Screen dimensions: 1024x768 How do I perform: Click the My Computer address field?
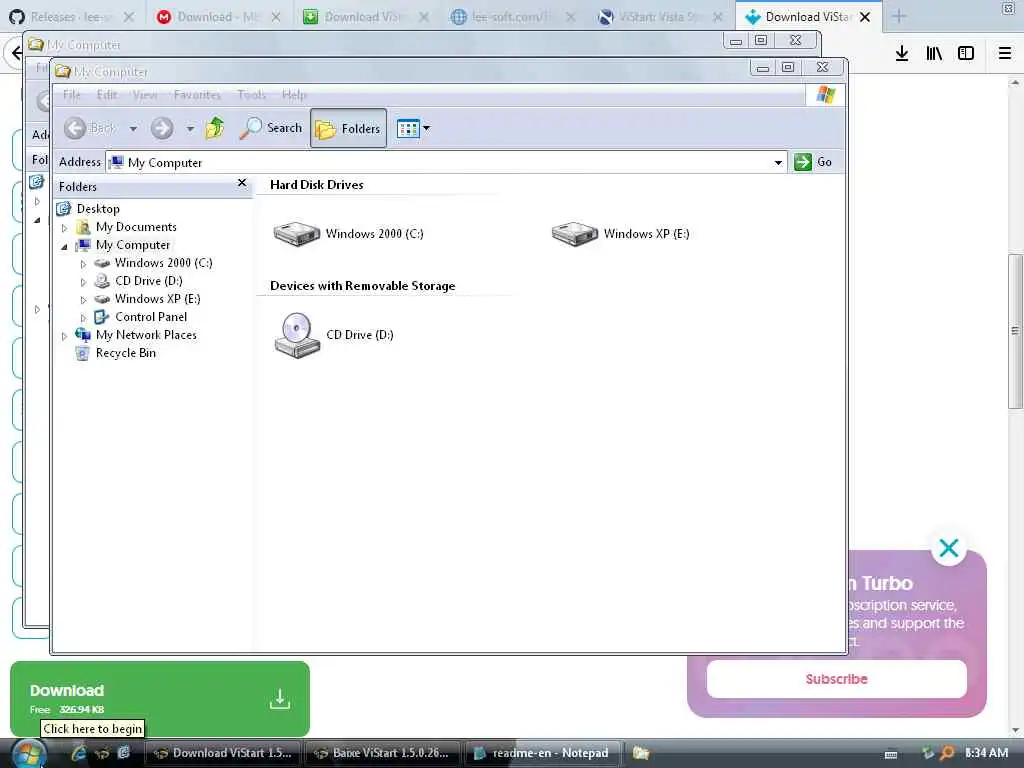click(447, 163)
